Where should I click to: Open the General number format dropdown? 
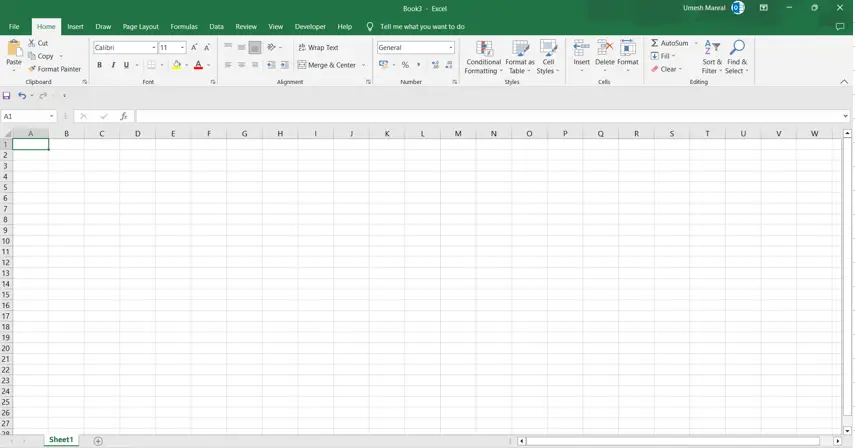[450, 47]
